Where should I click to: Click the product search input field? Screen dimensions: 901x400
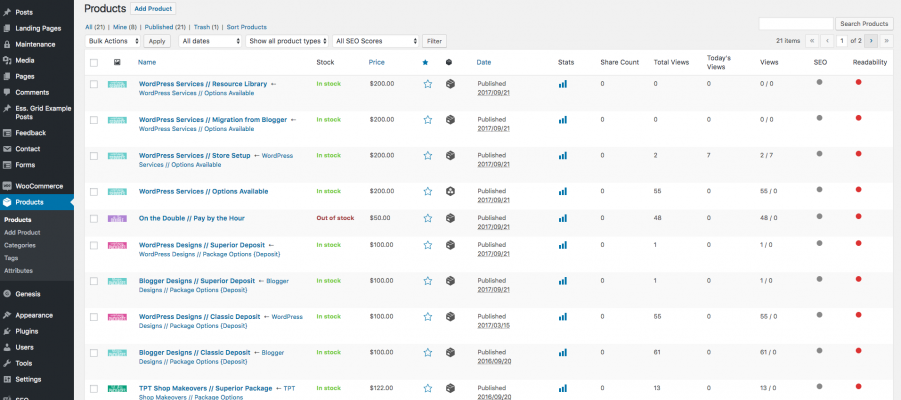[795, 23]
